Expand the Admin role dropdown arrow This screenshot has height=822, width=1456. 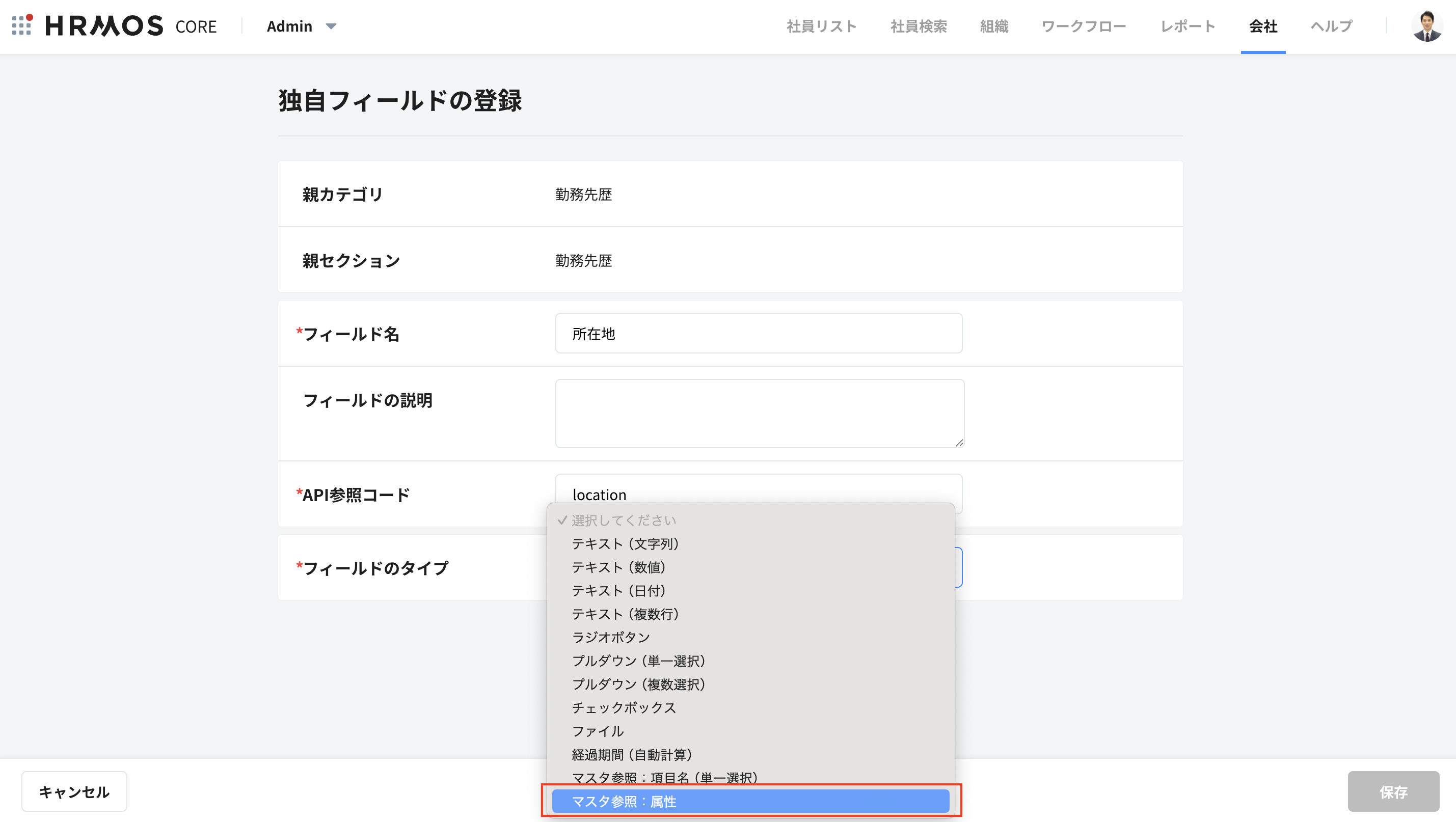click(x=331, y=26)
